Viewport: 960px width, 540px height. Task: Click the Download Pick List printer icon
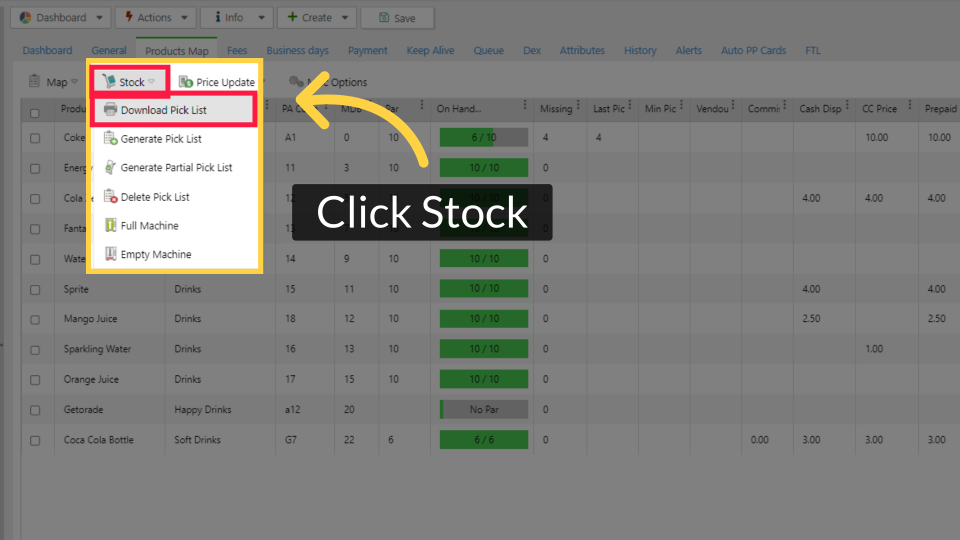click(x=110, y=110)
